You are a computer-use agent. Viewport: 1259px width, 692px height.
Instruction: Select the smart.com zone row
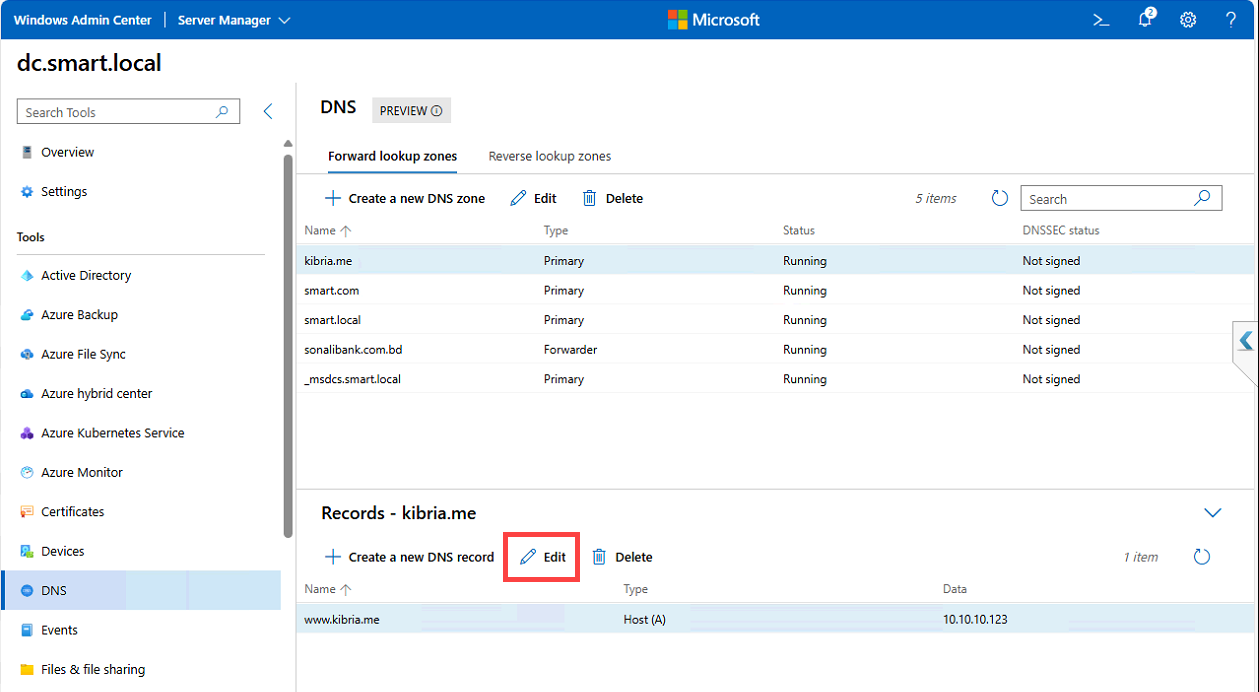775,290
